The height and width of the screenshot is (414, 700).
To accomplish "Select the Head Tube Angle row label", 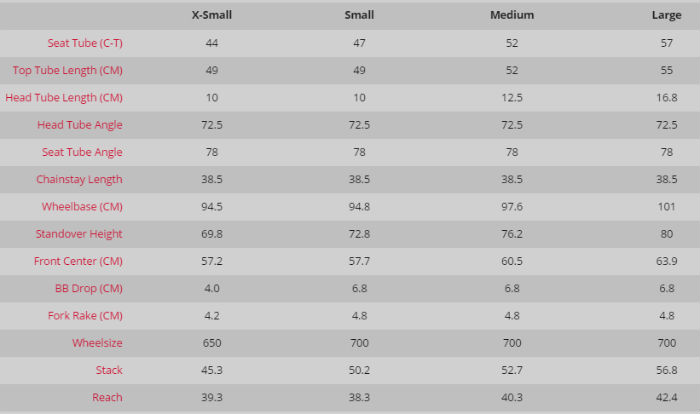I will pos(80,125).
